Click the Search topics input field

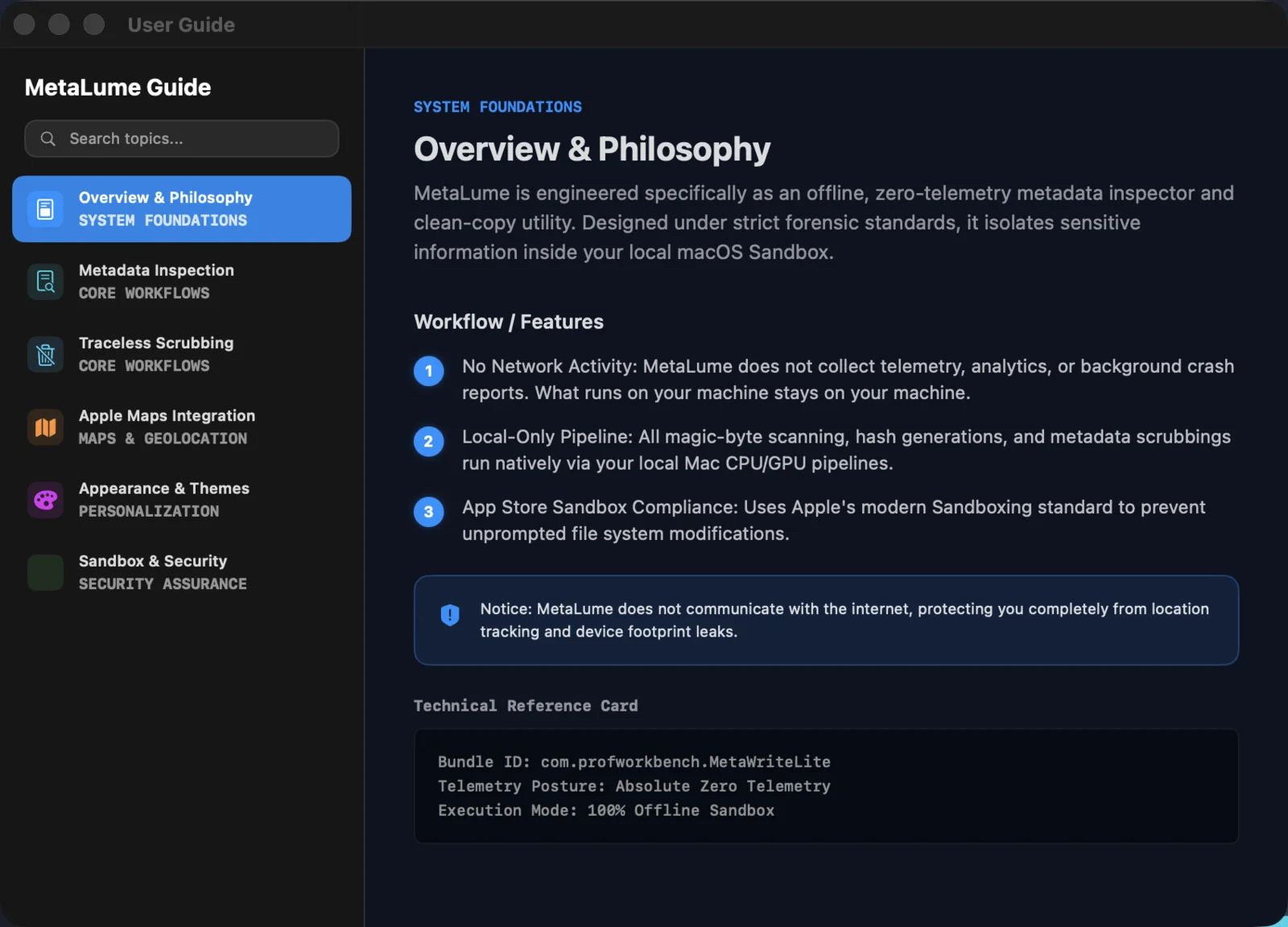pos(182,138)
